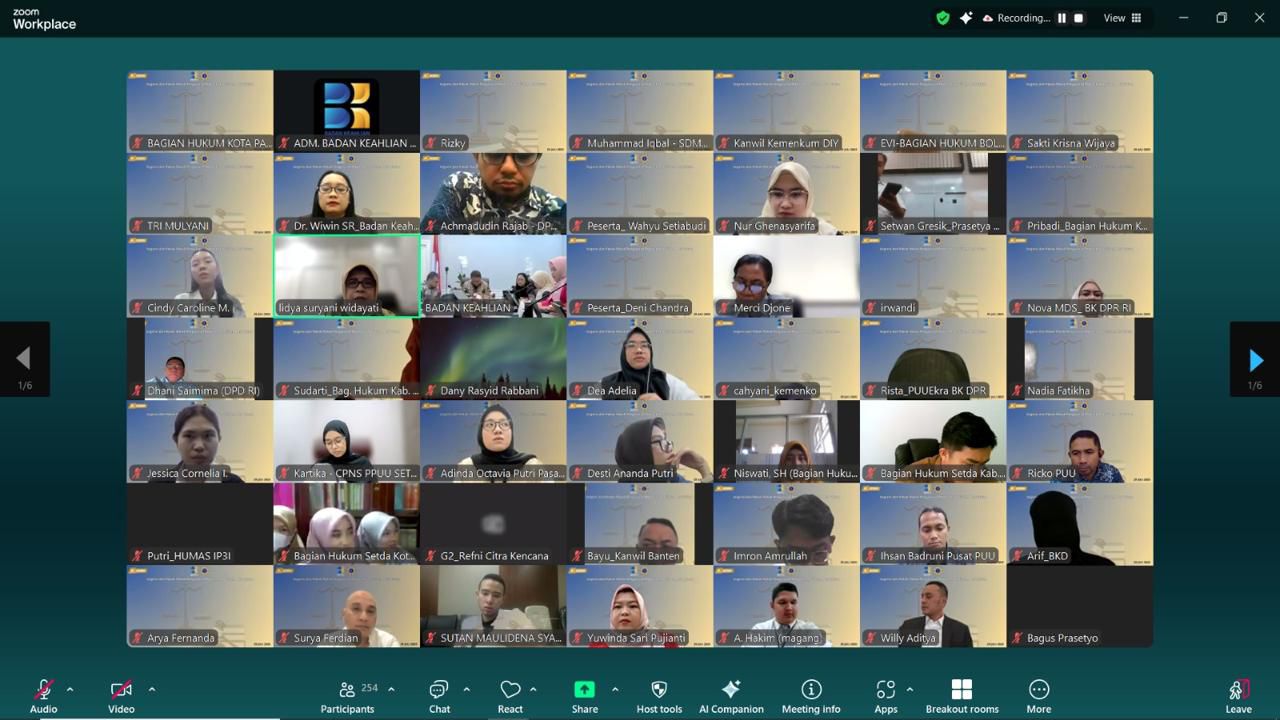Select lidya suryani widayati video tile
The height and width of the screenshot is (720, 1280).
click(347, 276)
